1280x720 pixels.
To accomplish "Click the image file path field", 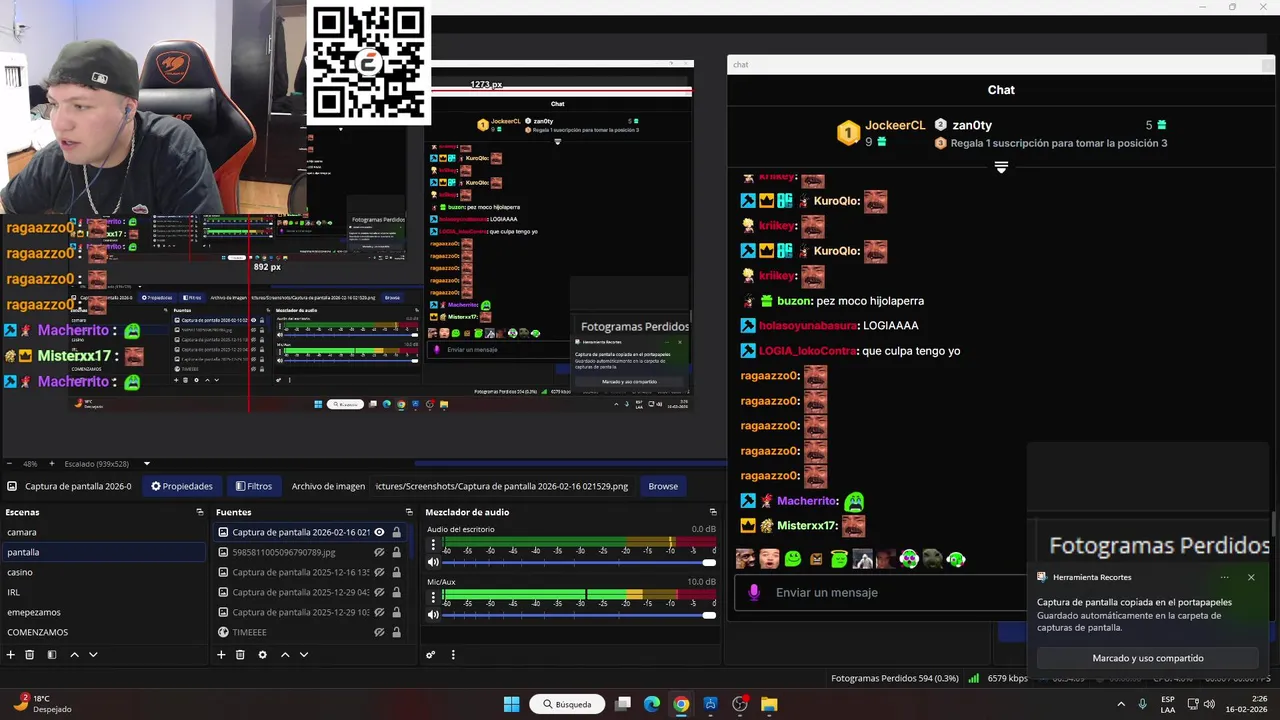I will click(x=502, y=486).
